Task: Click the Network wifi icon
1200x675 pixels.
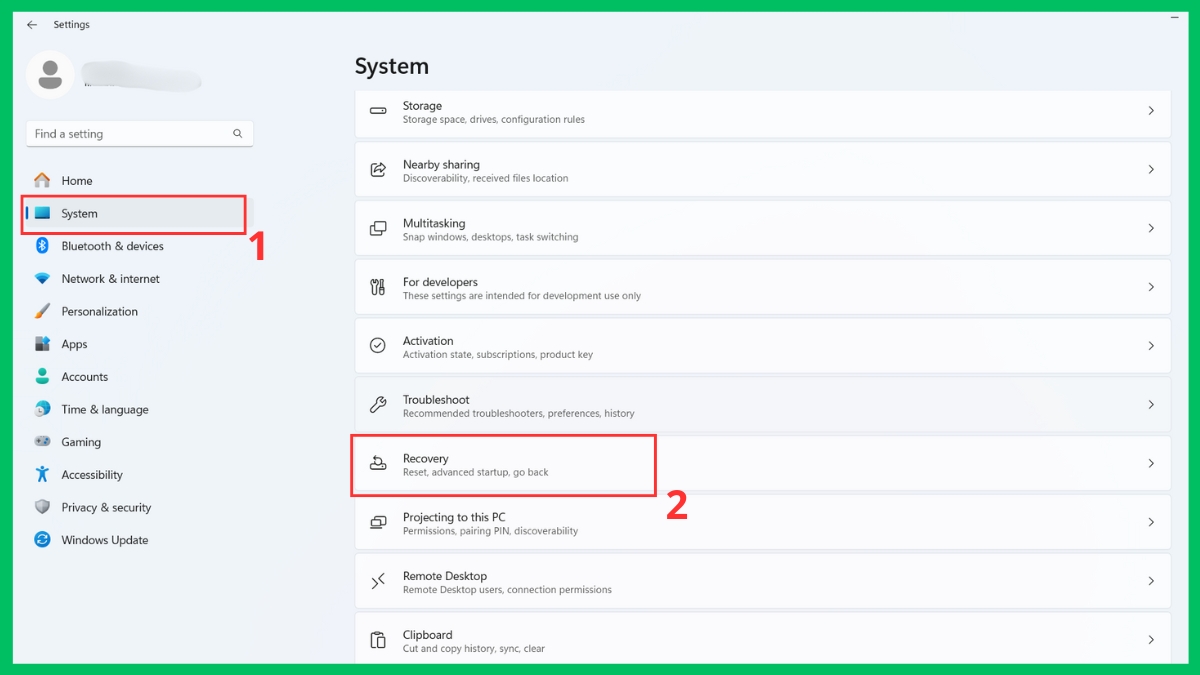Action: pos(42,279)
